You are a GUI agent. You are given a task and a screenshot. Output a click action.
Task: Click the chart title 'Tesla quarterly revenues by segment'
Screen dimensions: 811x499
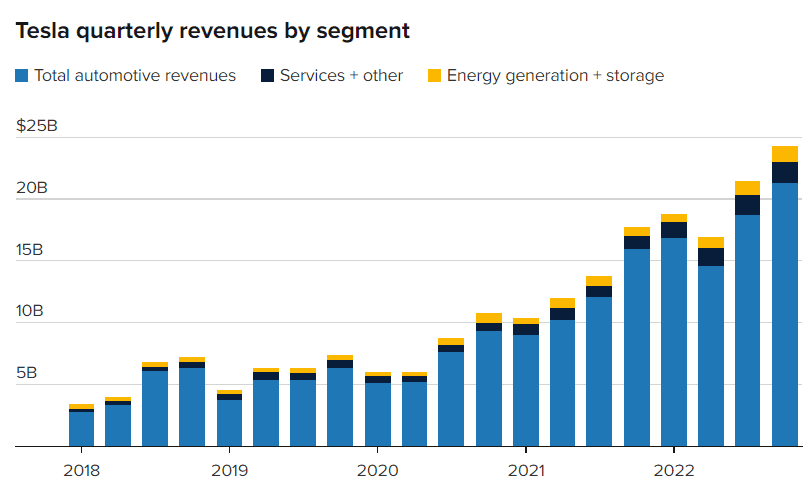[213, 31]
